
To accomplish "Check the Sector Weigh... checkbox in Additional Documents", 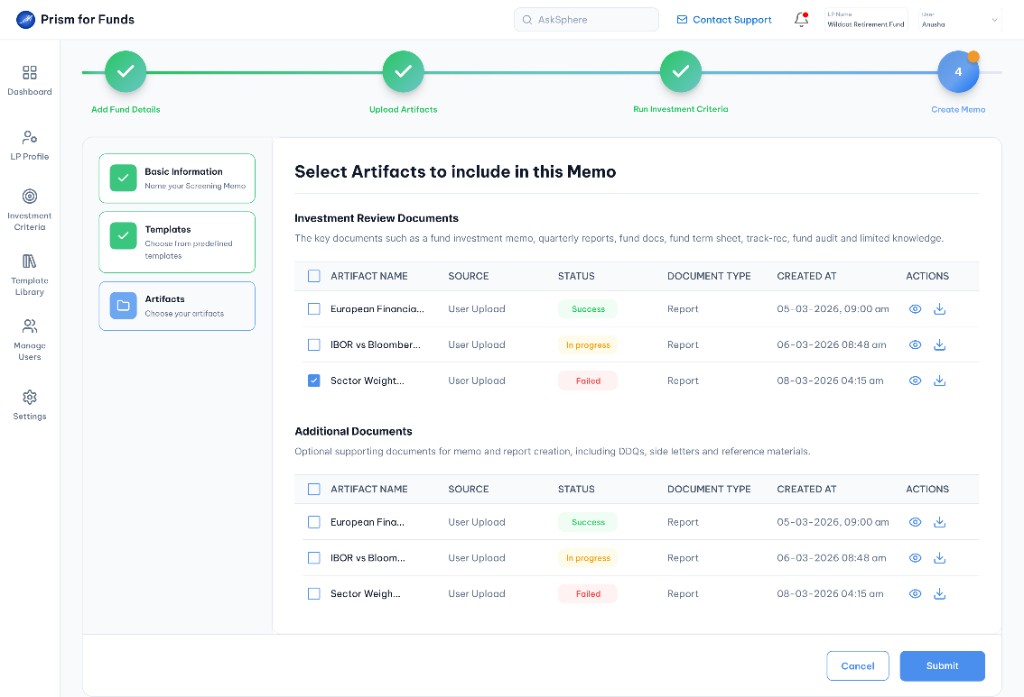I will coord(314,594).
